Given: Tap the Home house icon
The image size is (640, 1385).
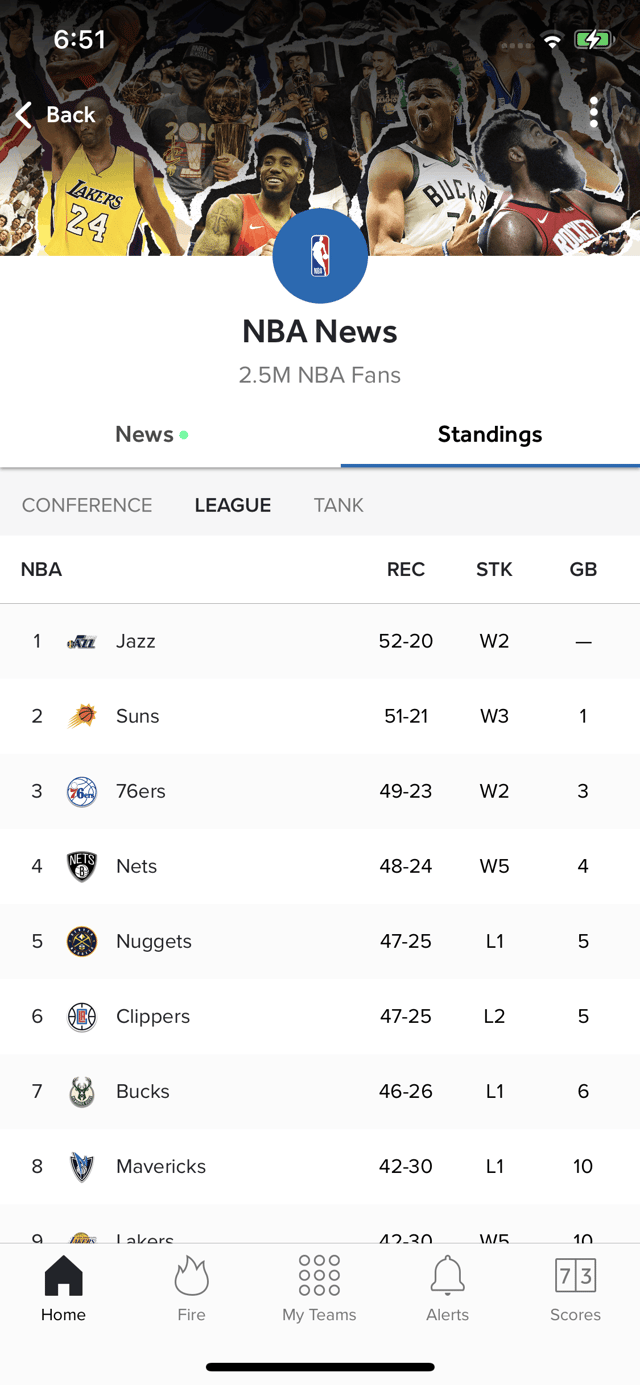Looking at the screenshot, I should [63, 1276].
